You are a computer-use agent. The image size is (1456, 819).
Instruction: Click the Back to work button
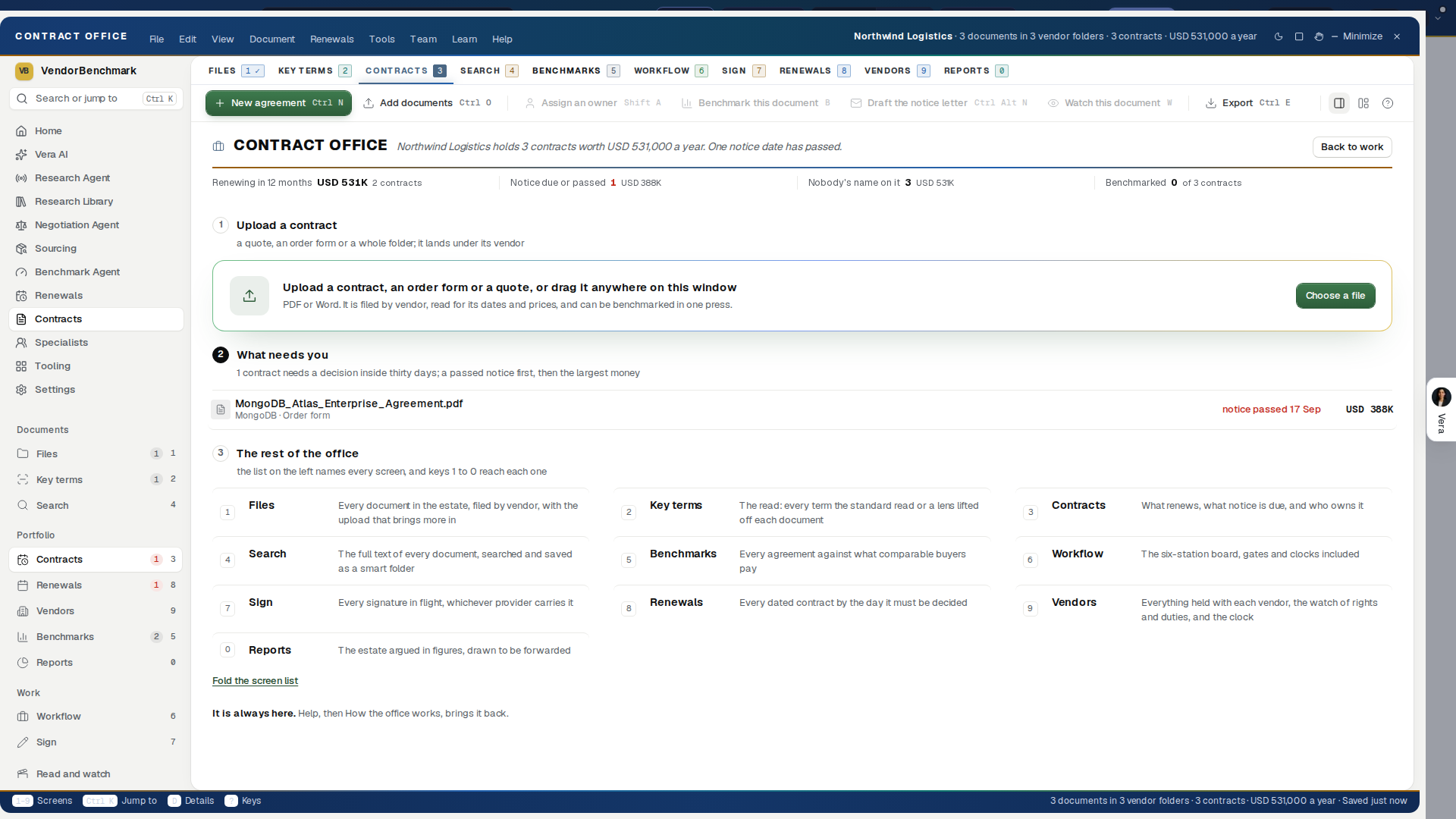[1352, 147]
